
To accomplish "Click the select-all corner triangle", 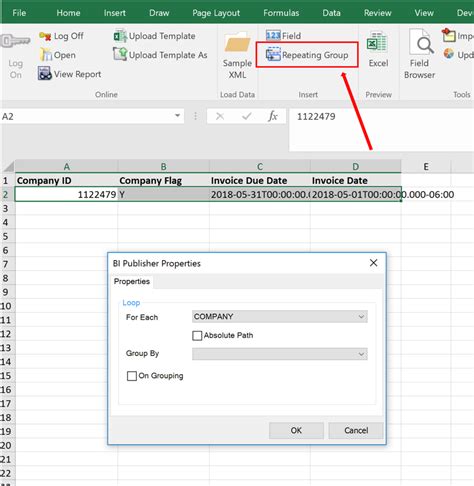I will click(x=8, y=166).
